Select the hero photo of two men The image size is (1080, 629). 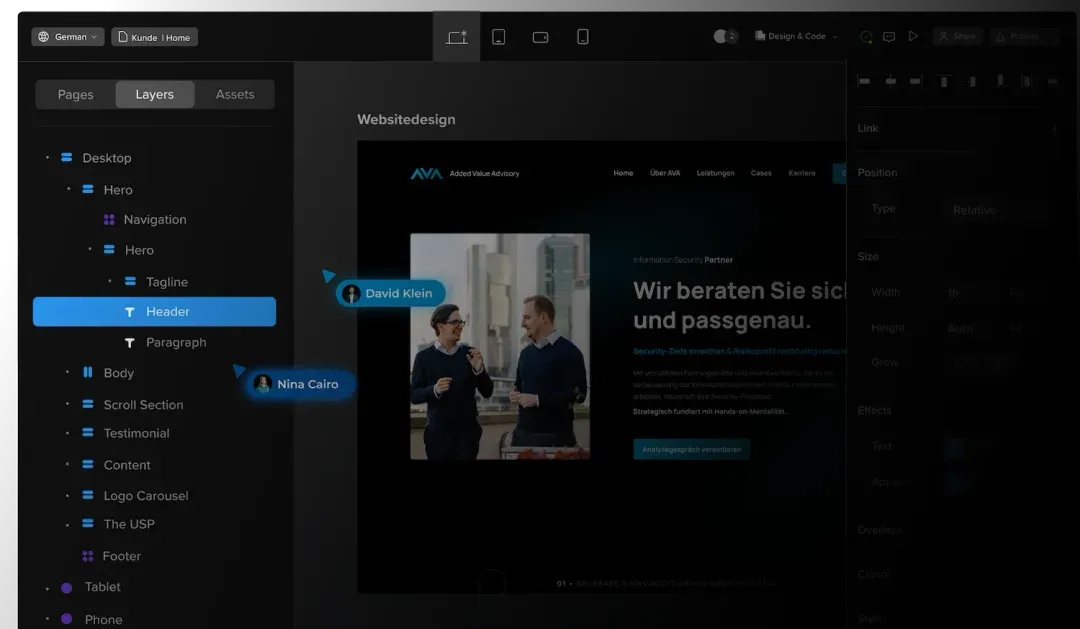click(500, 347)
